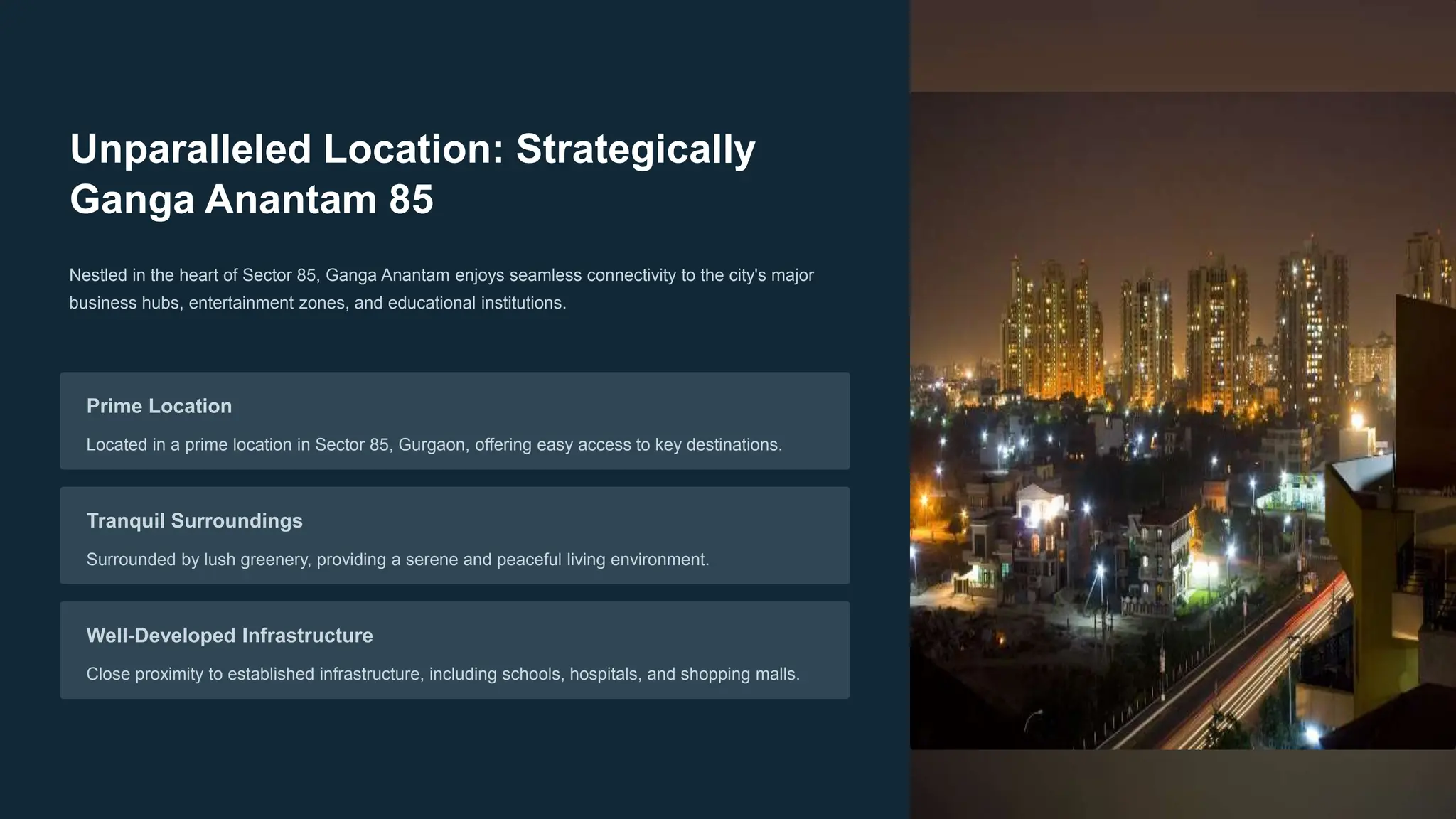Click the 'Tranquil Surroundings' heading
This screenshot has width=1456, height=819.
point(194,520)
